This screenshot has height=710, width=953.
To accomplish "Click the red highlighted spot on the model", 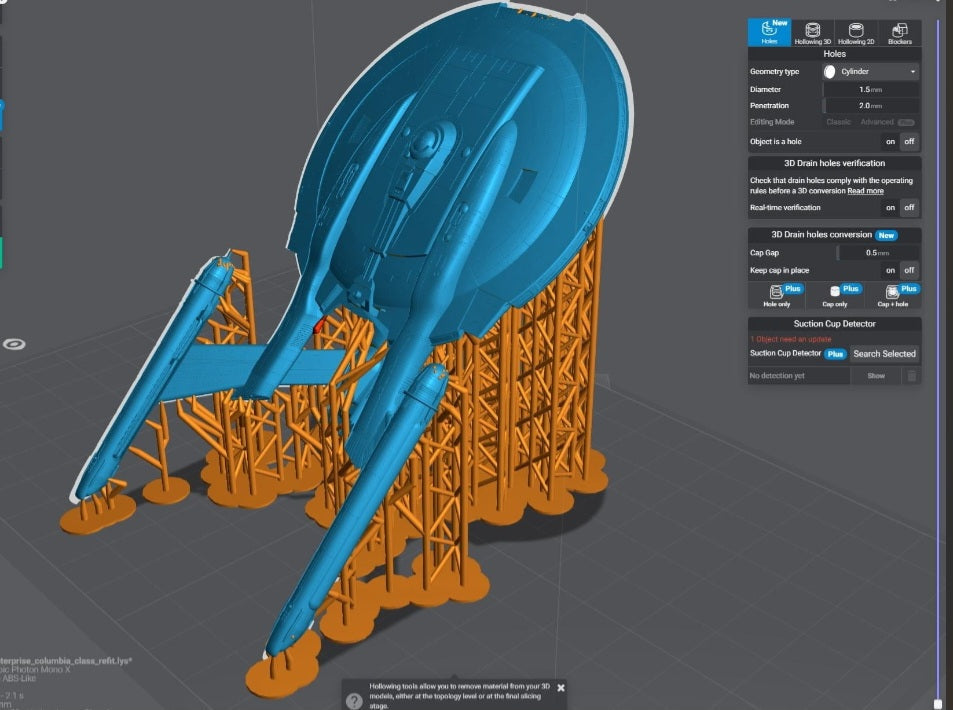I will click(x=320, y=325).
